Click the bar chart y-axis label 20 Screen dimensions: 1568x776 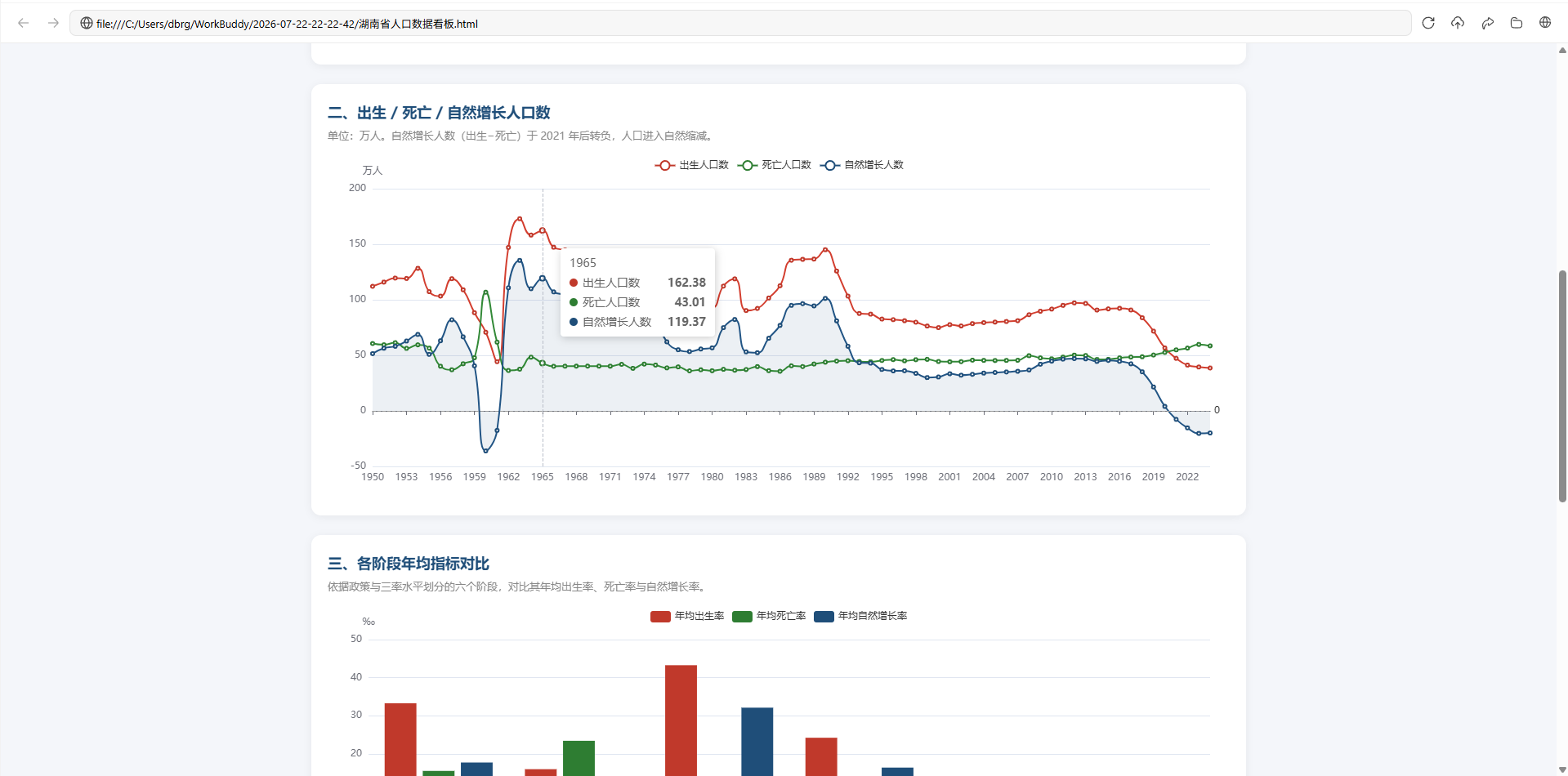(356, 753)
